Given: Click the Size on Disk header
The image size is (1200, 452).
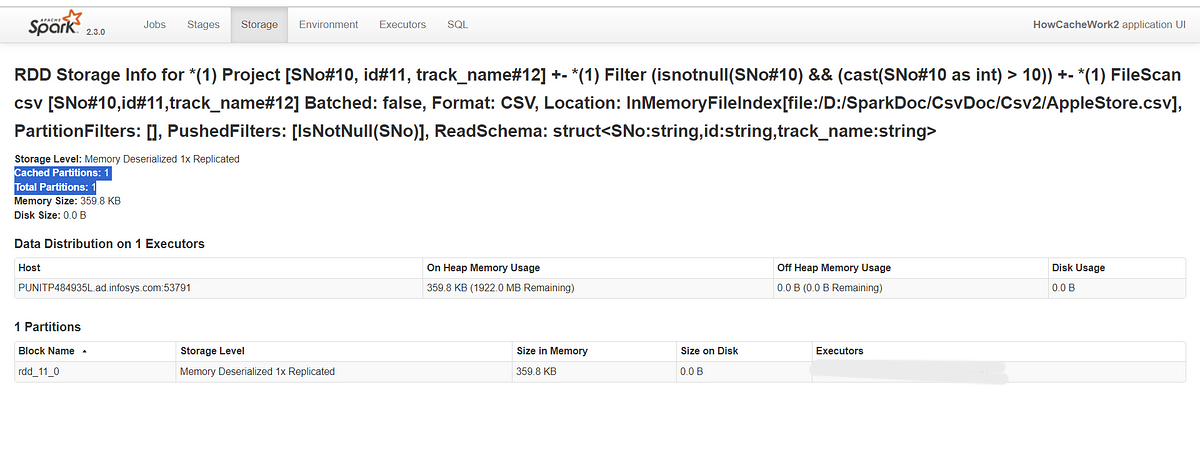Looking at the screenshot, I should tap(711, 351).
